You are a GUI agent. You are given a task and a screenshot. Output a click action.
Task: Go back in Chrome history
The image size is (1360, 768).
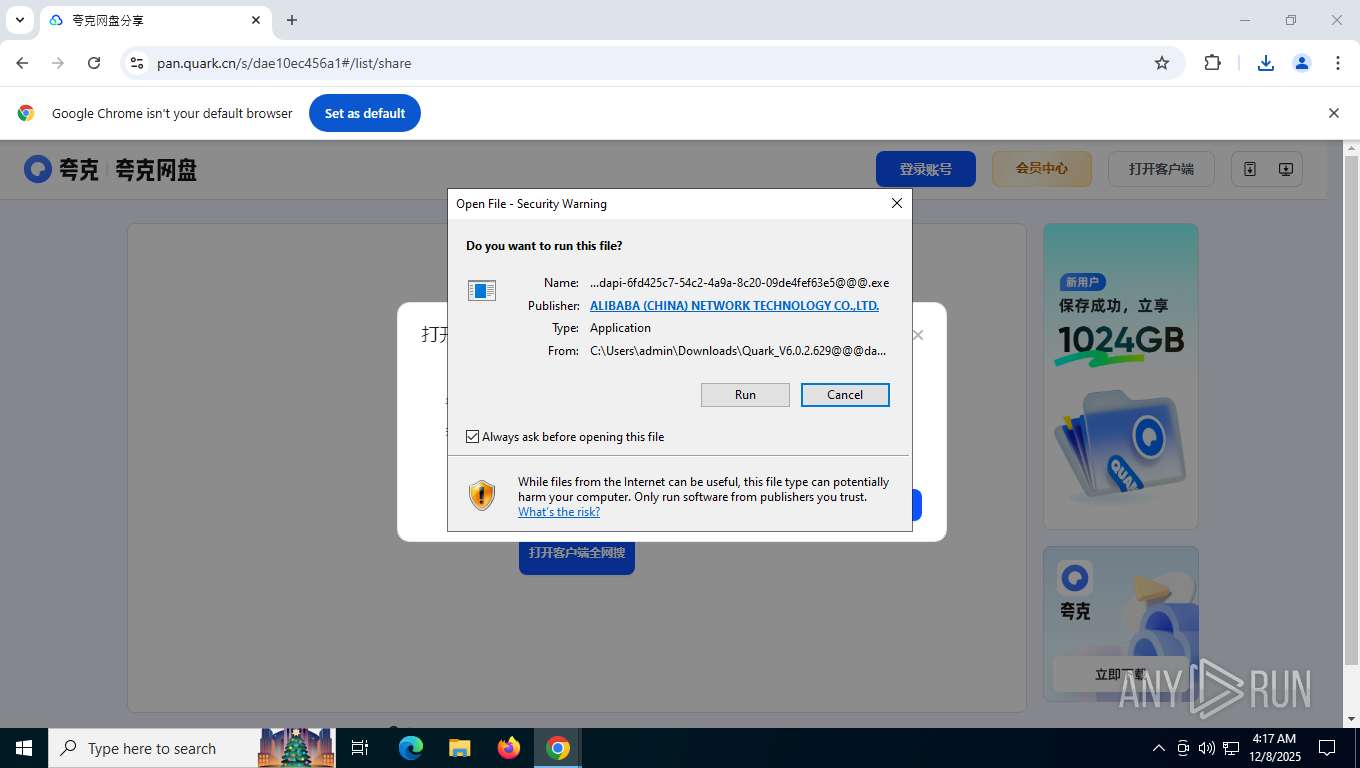coord(22,63)
